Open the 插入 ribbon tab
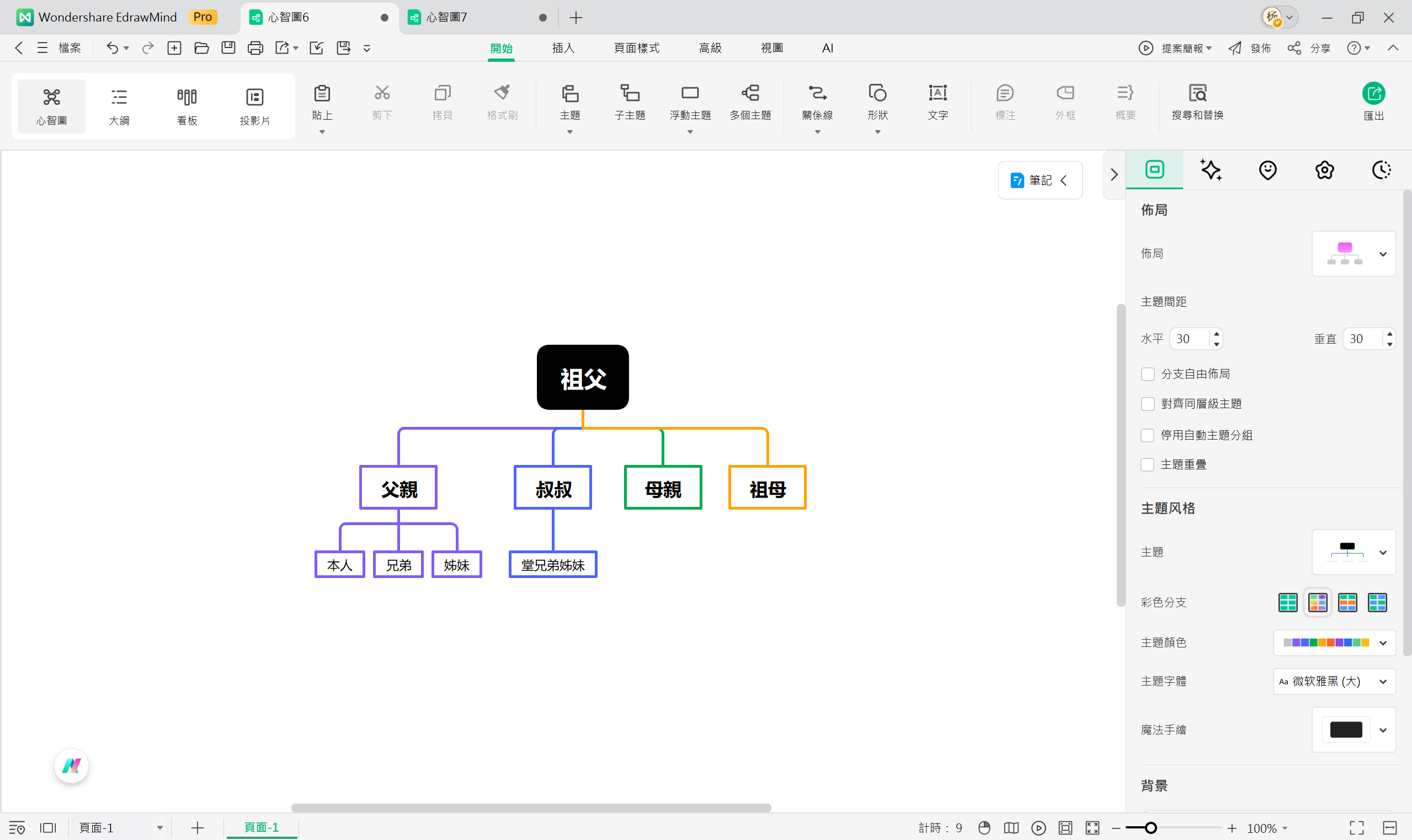This screenshot has width=1412, height=840. tap(563, 48)
